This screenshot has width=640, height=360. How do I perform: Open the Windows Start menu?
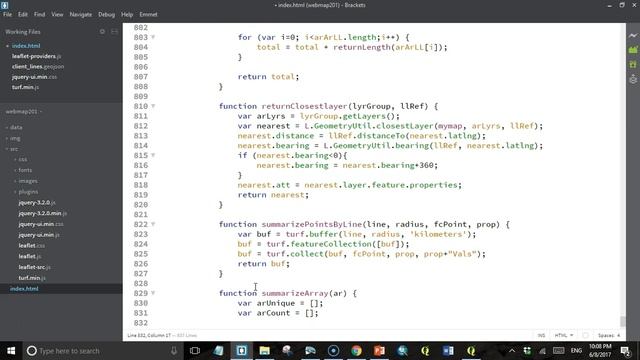pyautogui.click(x=11, y=351)
